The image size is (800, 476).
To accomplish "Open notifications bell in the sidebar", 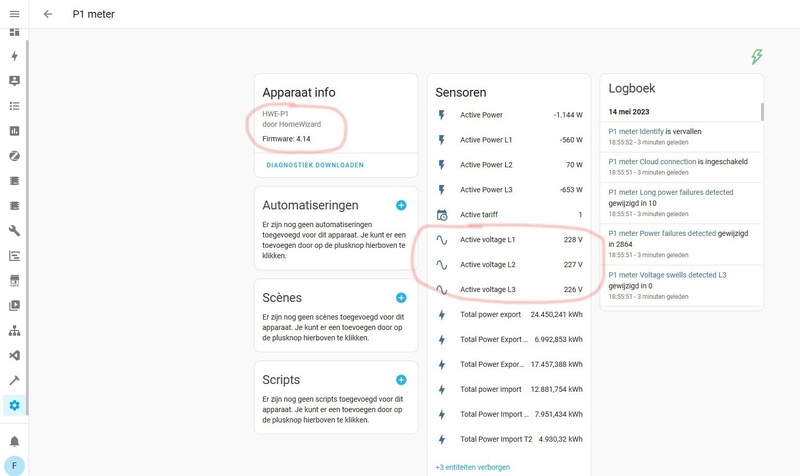I will coord(15,441).
